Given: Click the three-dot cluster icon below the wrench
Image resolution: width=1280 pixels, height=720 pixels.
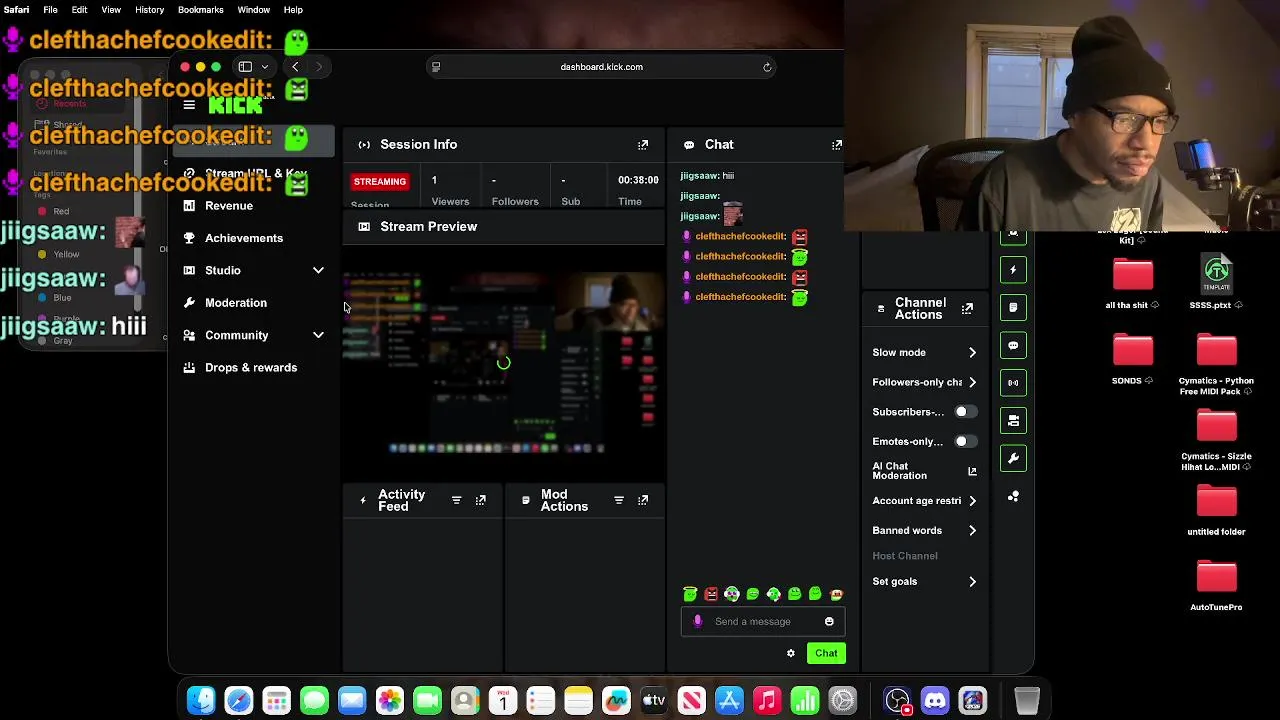Looking at the screenshot, I should point(1013,496).
